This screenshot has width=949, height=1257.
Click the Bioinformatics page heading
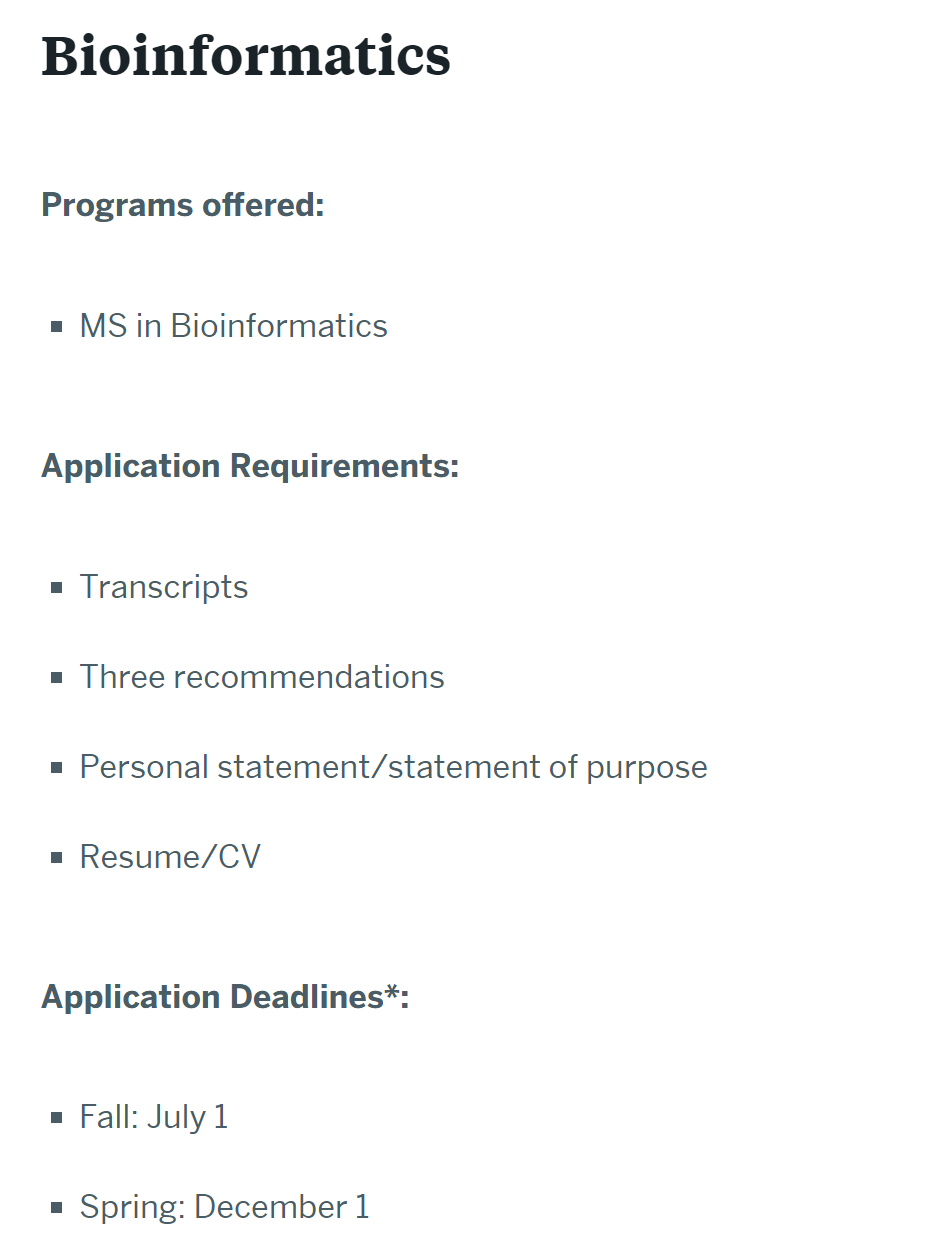point(246,55)
